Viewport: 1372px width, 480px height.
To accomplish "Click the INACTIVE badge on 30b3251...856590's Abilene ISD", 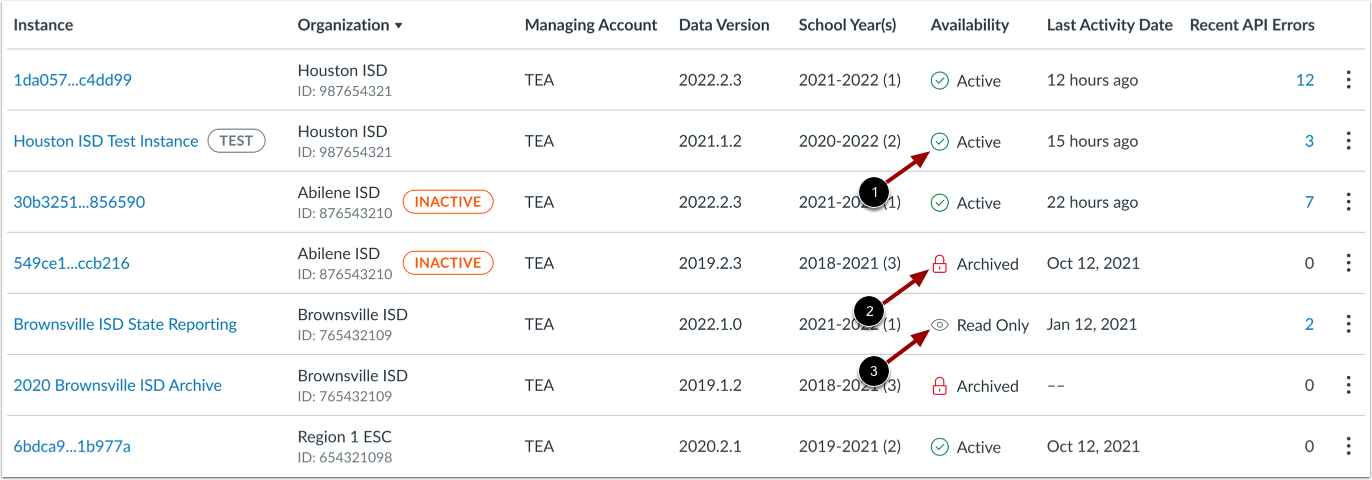I will point(448,202).
